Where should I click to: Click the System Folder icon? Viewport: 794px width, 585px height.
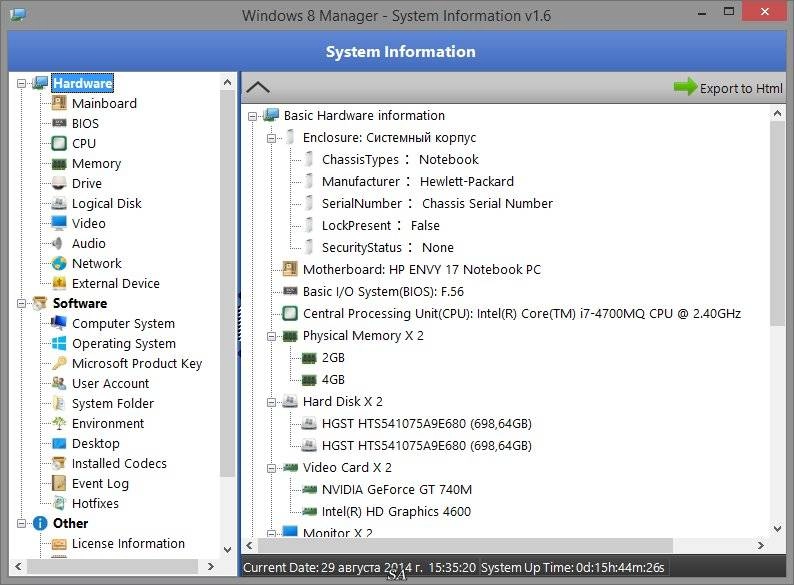(x=59, y=403)
